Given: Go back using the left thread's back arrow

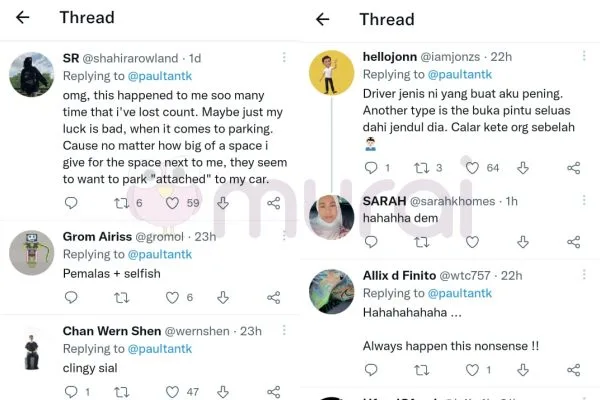Looking at the screenshot, I should [23, 18].
